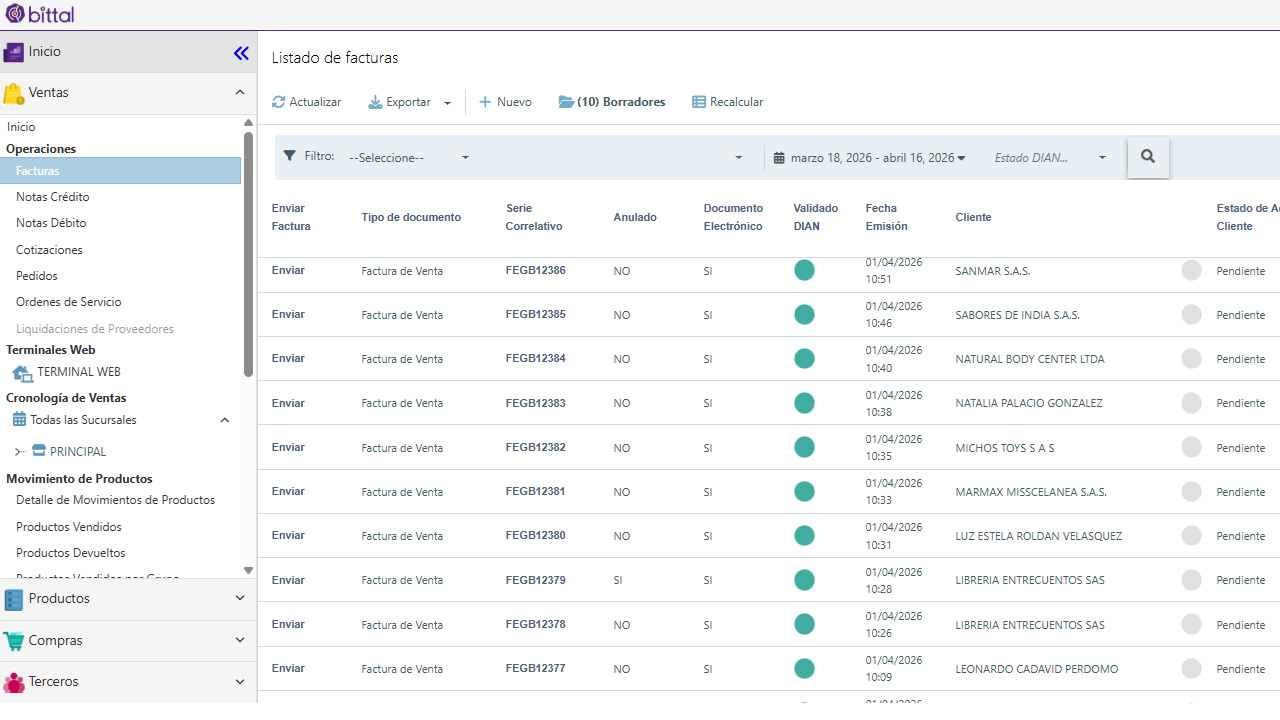
Task: Click sidebar scrollbar down arrow
Action: [248, 570]
